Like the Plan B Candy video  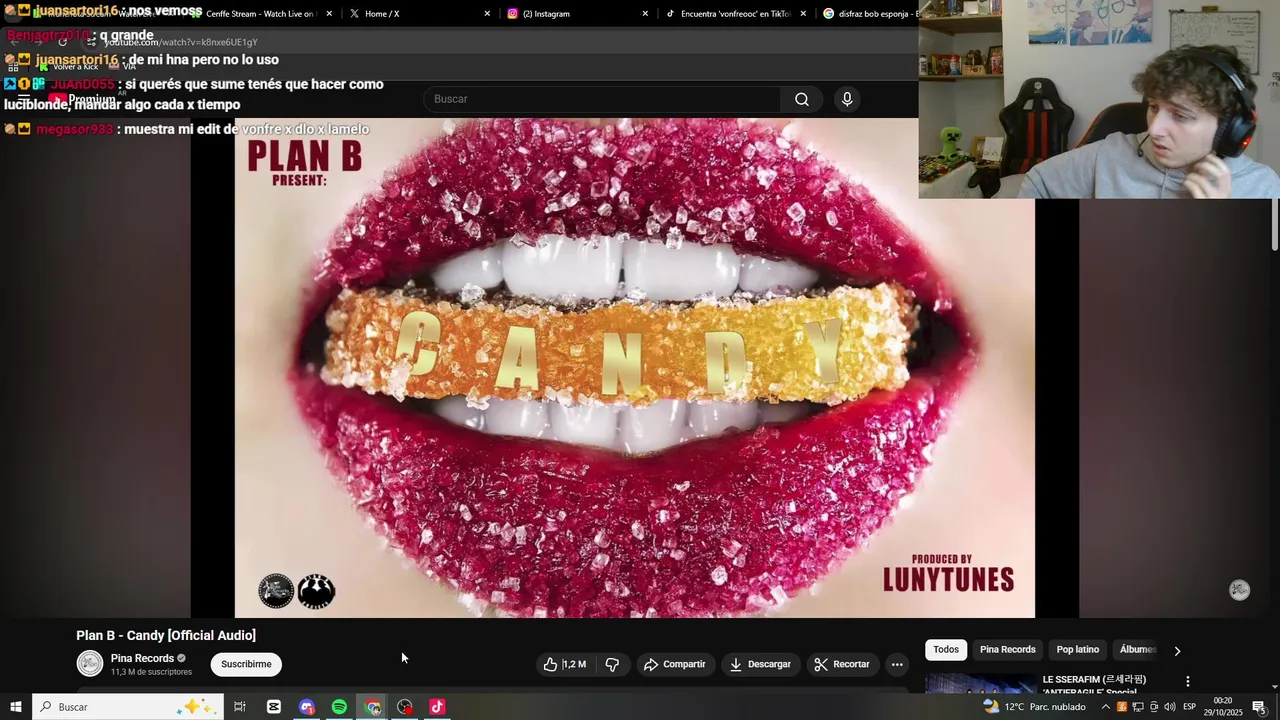pos(565,664)
